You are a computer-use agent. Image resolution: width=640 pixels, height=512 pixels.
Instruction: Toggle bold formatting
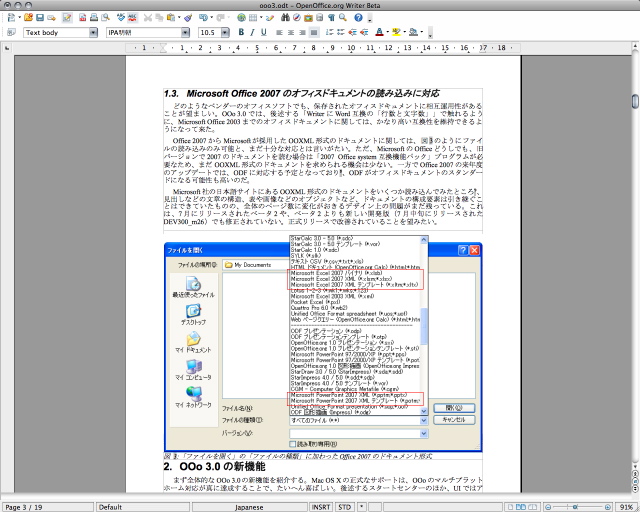coord(241,32)
